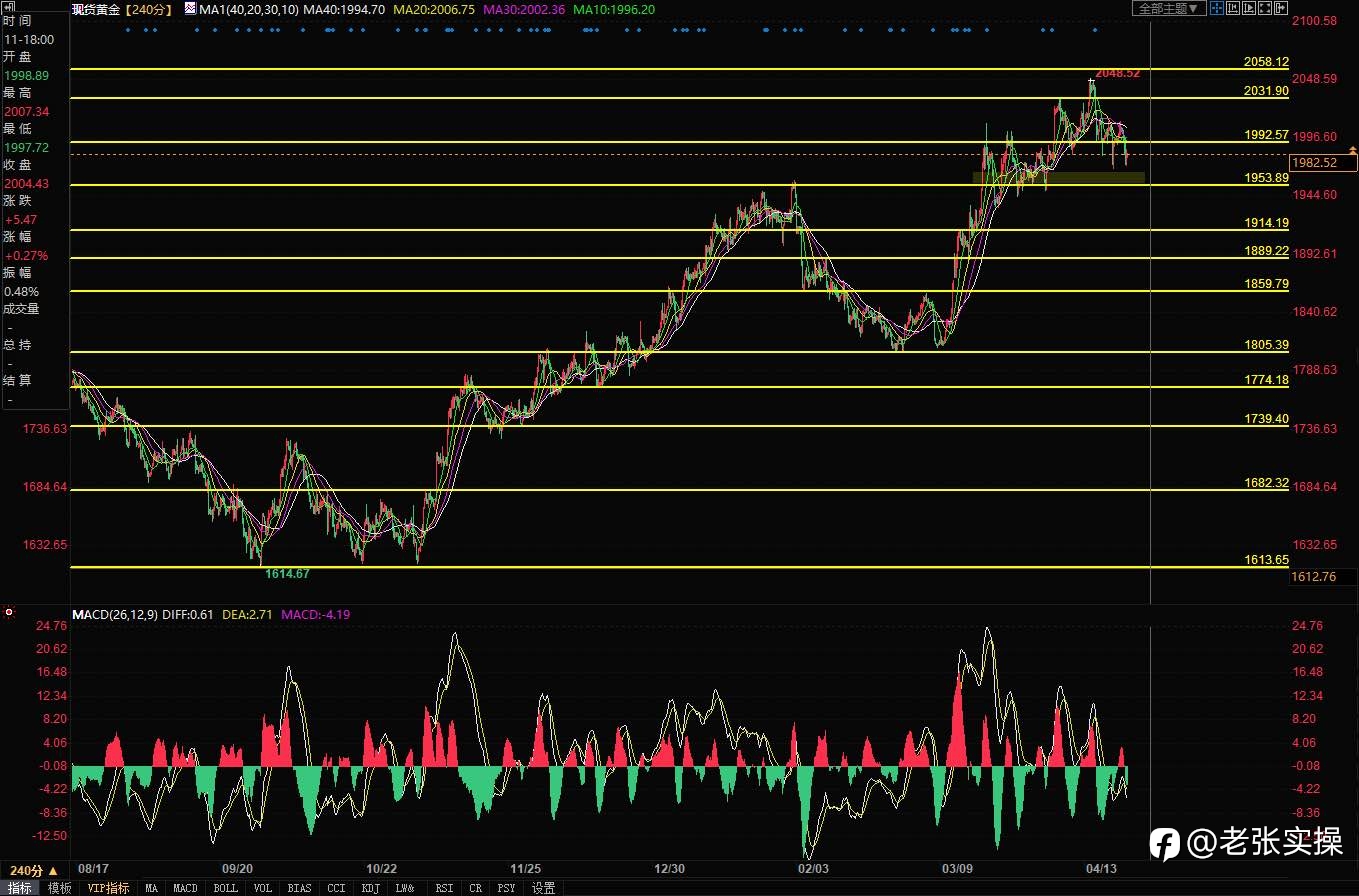
Task: Click the 2058.12 horizontal line label
Action: coord(1266,62)
